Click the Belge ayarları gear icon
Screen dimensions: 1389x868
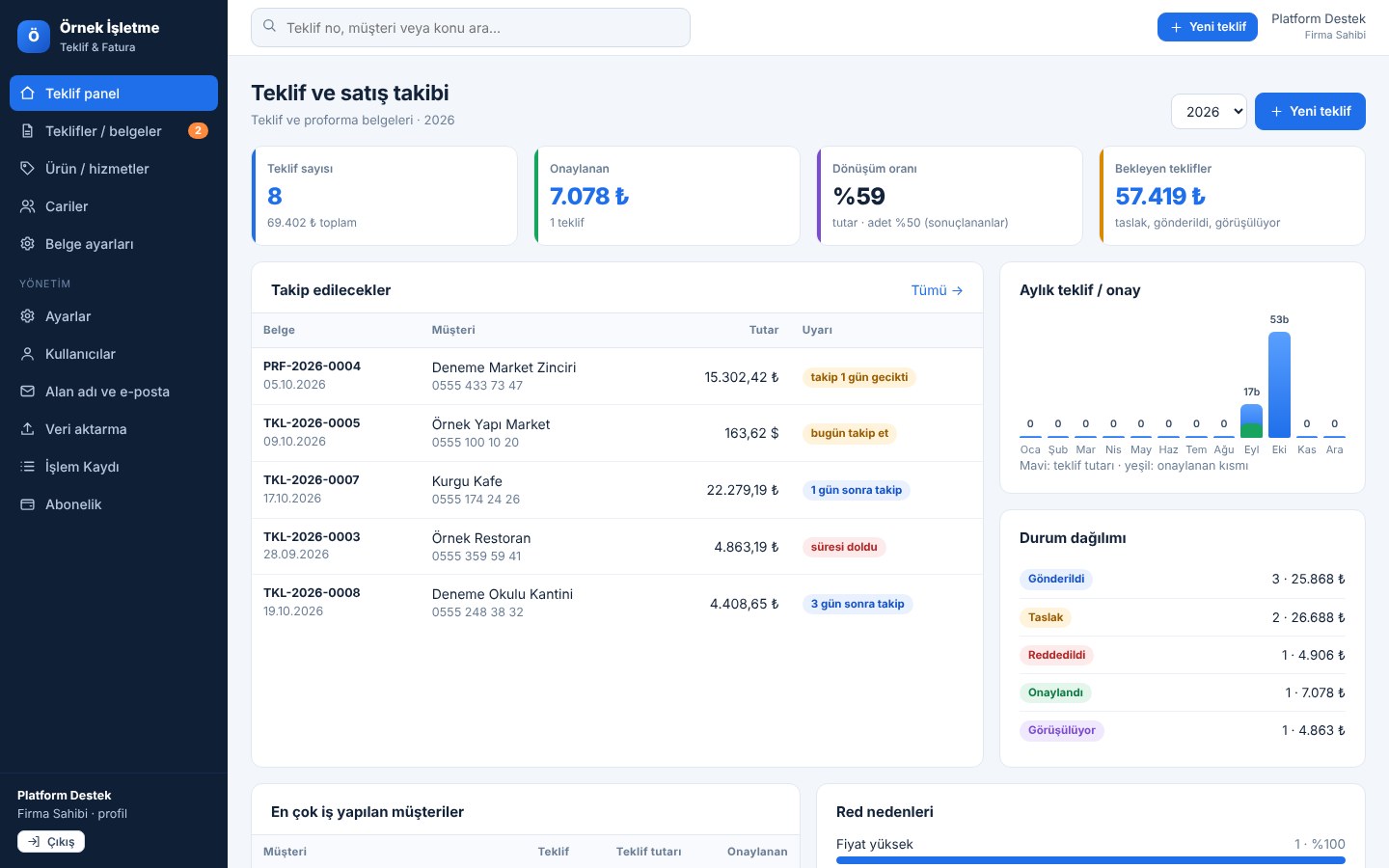[28, 244]
